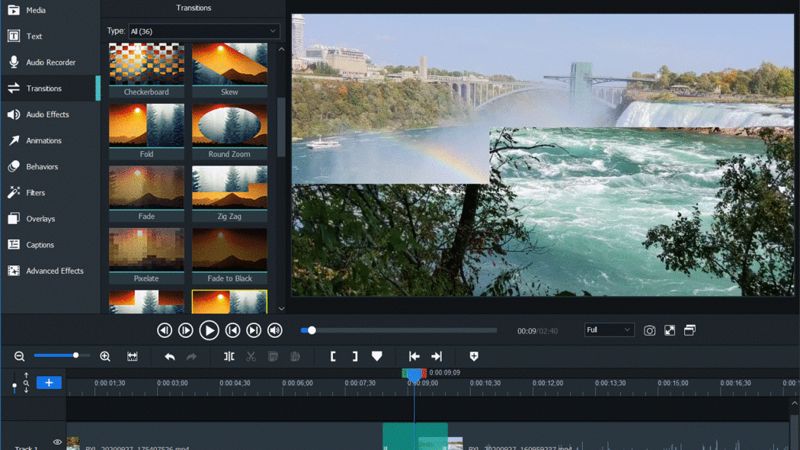Select the Pixelate transition thumbnail
The height and width of the screenshot is (450, 800).
point(146,250)
